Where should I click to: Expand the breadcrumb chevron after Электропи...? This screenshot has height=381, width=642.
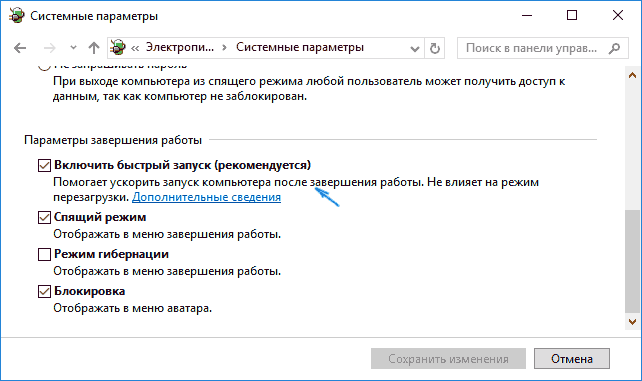pyautogui.click(x=224, y=47)
